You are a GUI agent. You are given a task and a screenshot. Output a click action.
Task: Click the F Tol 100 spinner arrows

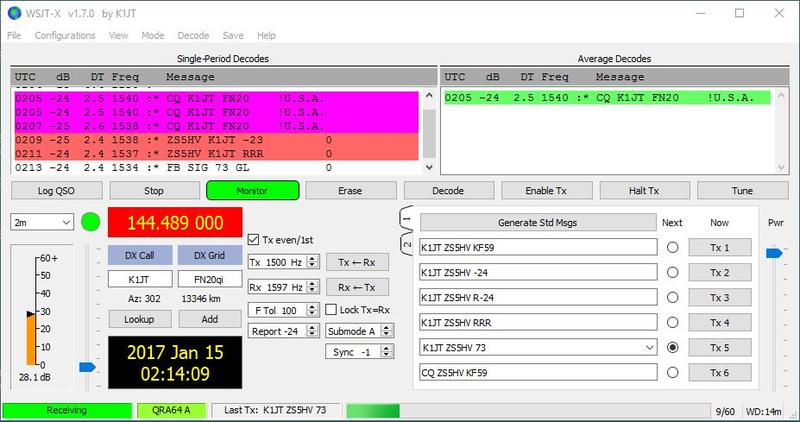tap(313, 310)
